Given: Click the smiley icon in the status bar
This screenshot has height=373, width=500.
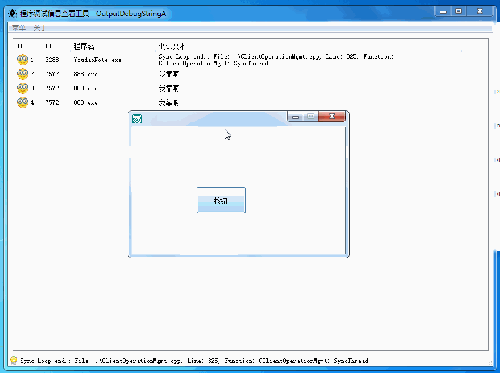Looking at the screenshot, I should 14,360.
